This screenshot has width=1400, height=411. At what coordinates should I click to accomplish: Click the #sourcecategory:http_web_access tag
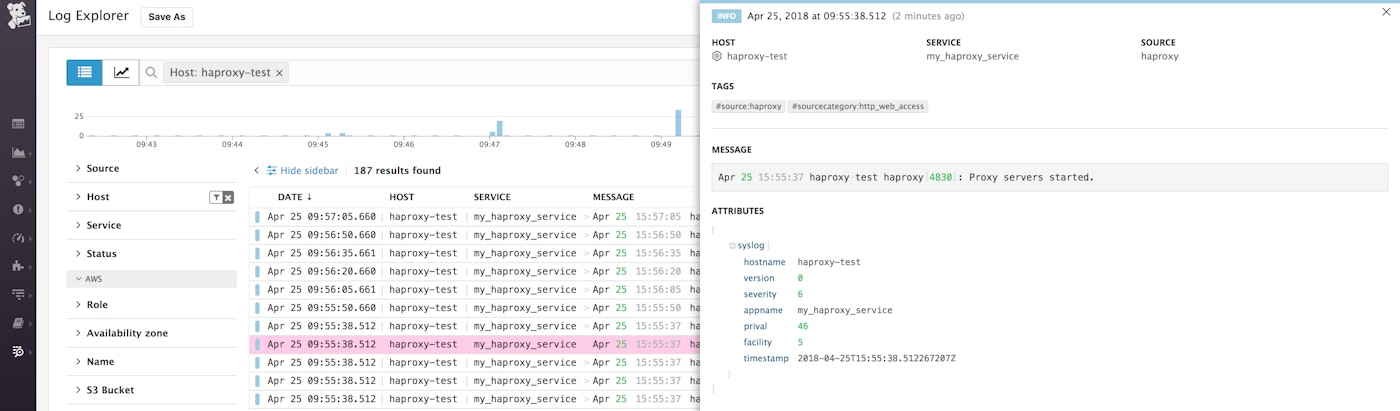pyautogui.click(x=858, y=106)
